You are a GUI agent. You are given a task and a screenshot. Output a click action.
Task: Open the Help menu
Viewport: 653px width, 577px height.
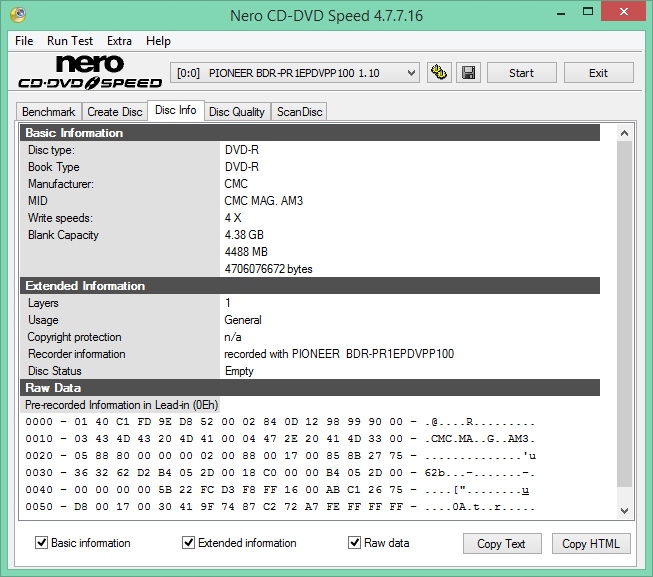[x=158, y=41]
